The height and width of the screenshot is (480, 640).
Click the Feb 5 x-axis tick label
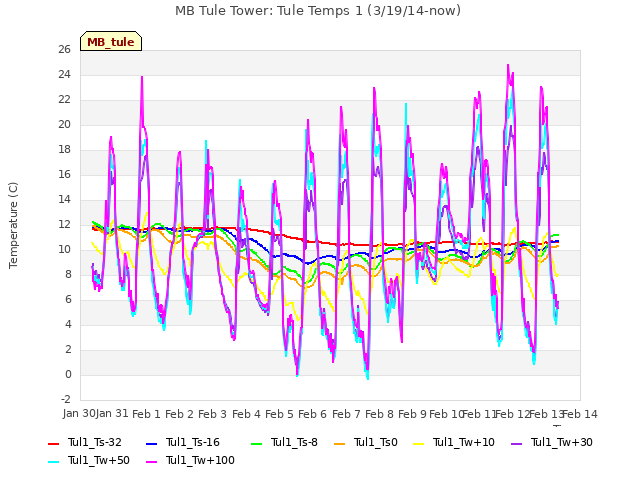279,414
